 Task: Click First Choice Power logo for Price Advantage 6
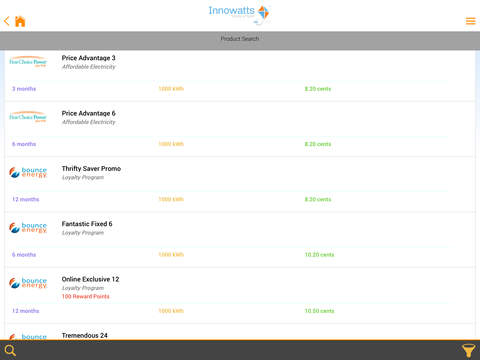tap(28, 117)
